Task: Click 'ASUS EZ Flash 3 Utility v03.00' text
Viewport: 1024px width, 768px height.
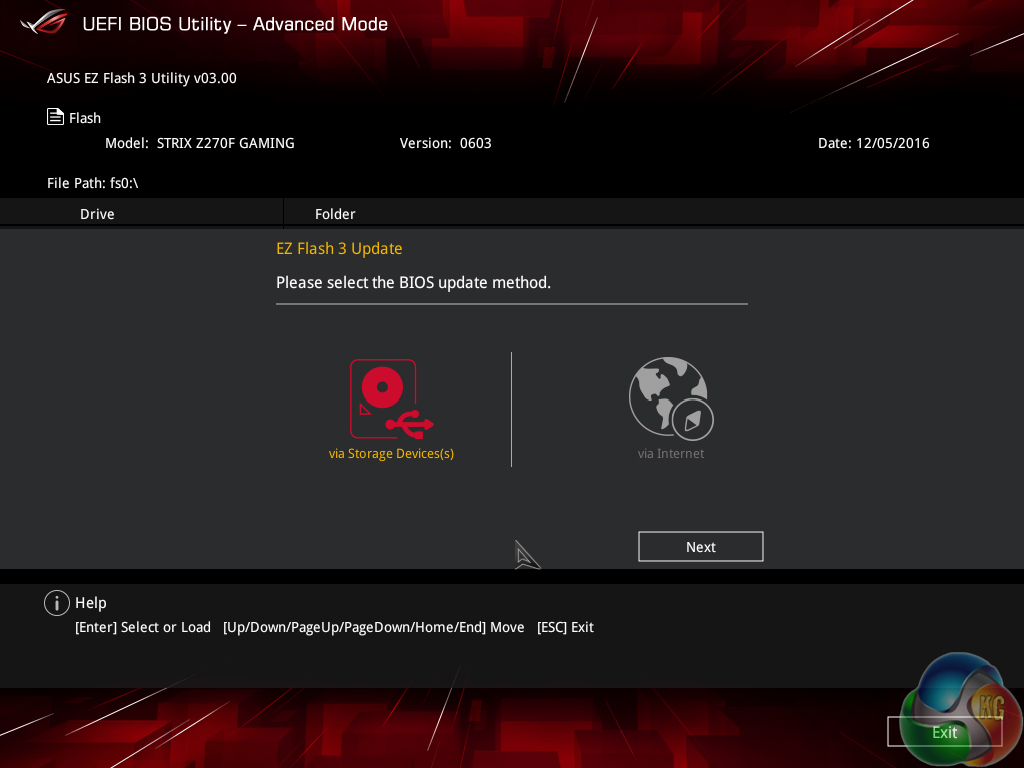Action: pos(142,78)
